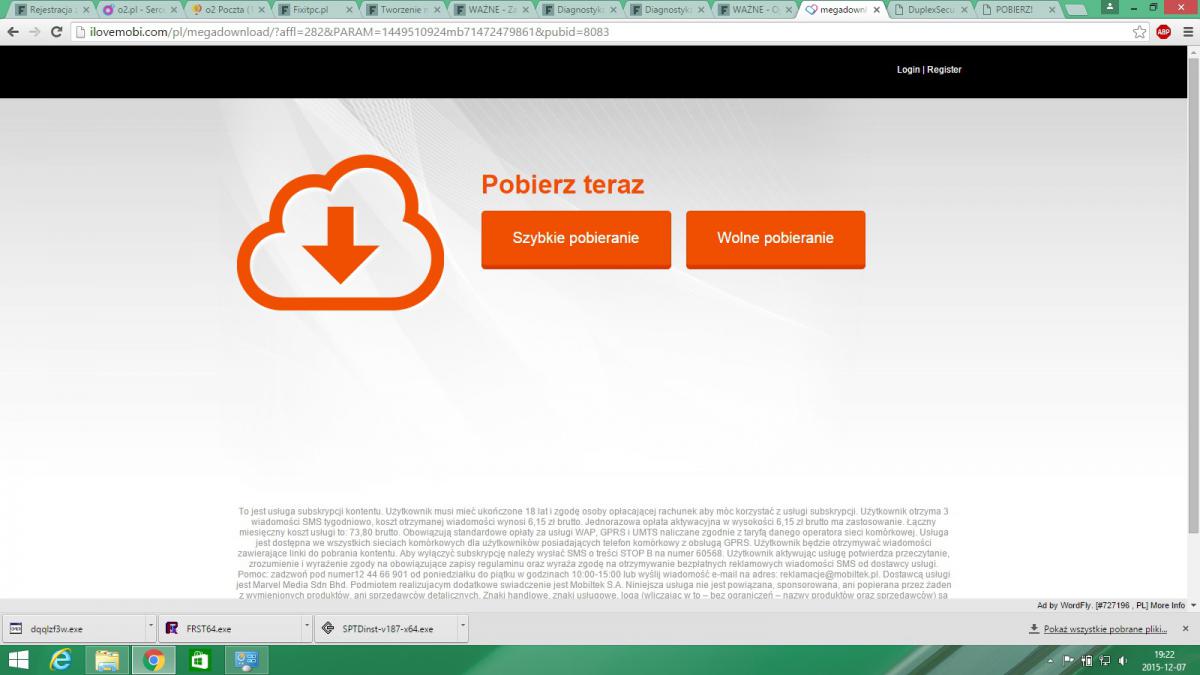This screenshot has height=675, width=1200.
Task: Go back with the browser back arrow
Action: click(12, 32)
